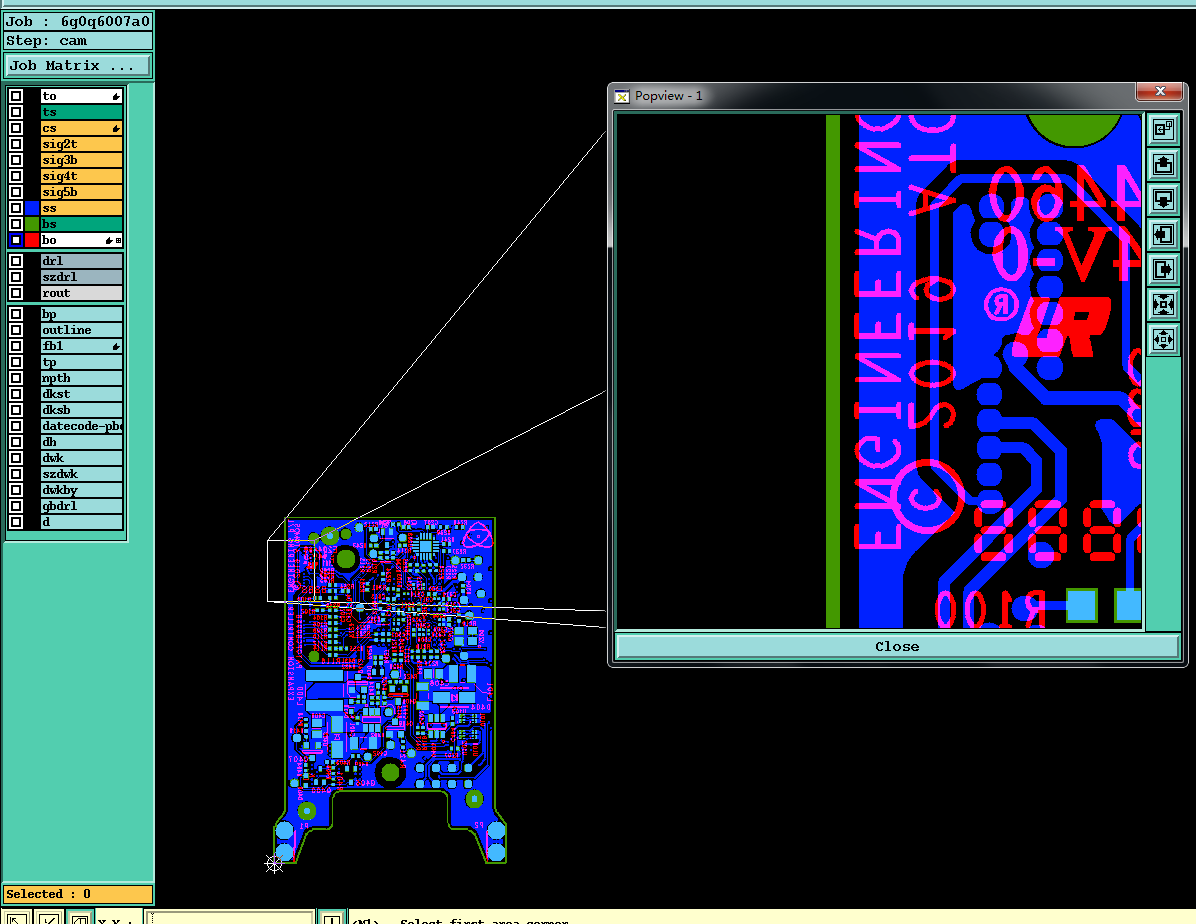Pan Popview right with the right-arrow icon
The height and width of the screenshot is (924, 1196).
point(1163,269)
